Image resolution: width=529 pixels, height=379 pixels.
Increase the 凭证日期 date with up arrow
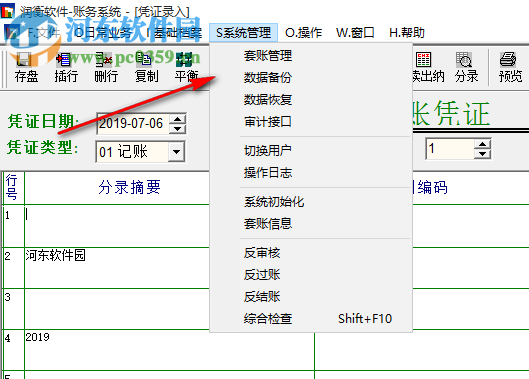click(x=177, y=119)
